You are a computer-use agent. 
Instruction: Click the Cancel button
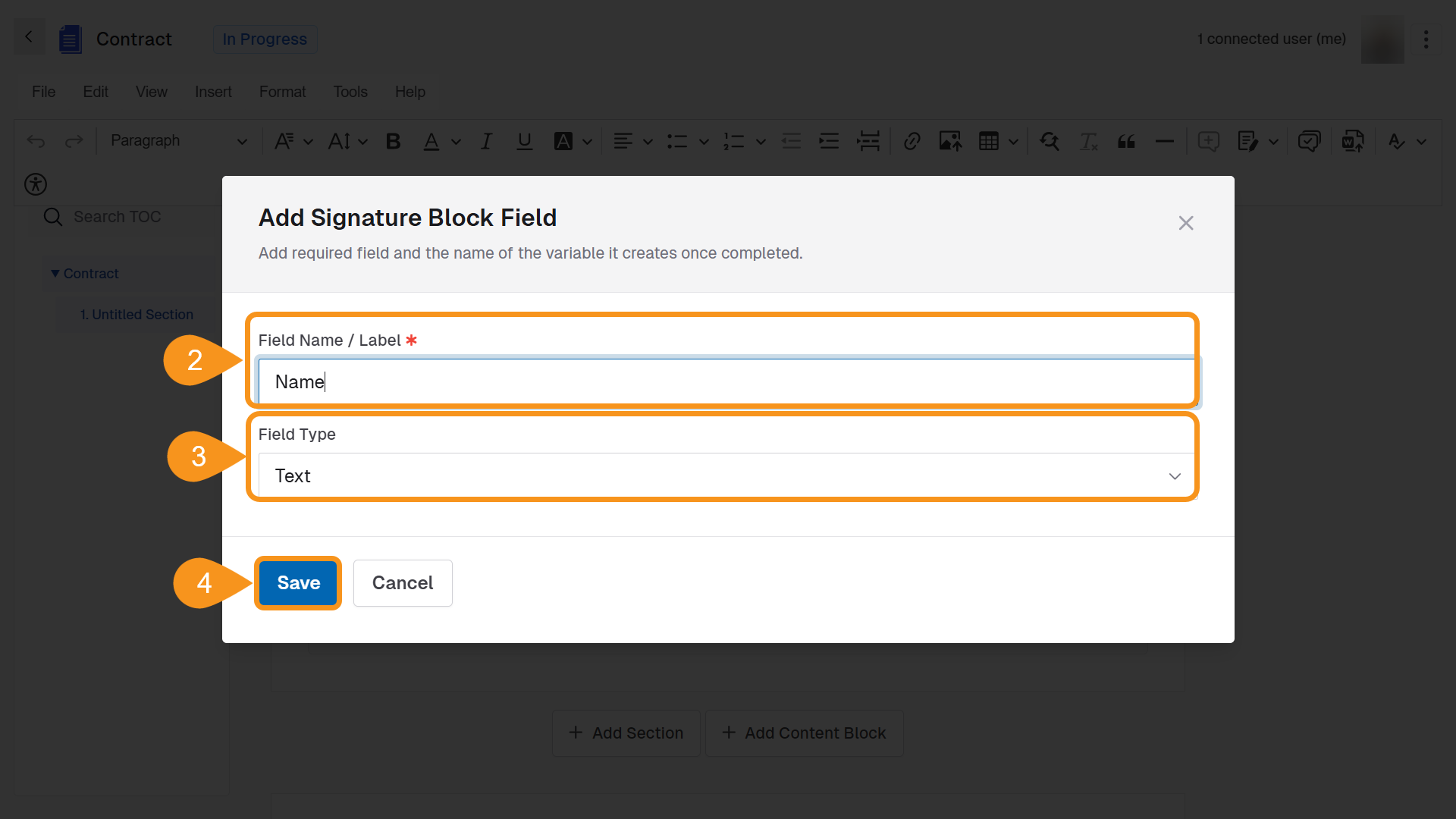coord(403,583)
